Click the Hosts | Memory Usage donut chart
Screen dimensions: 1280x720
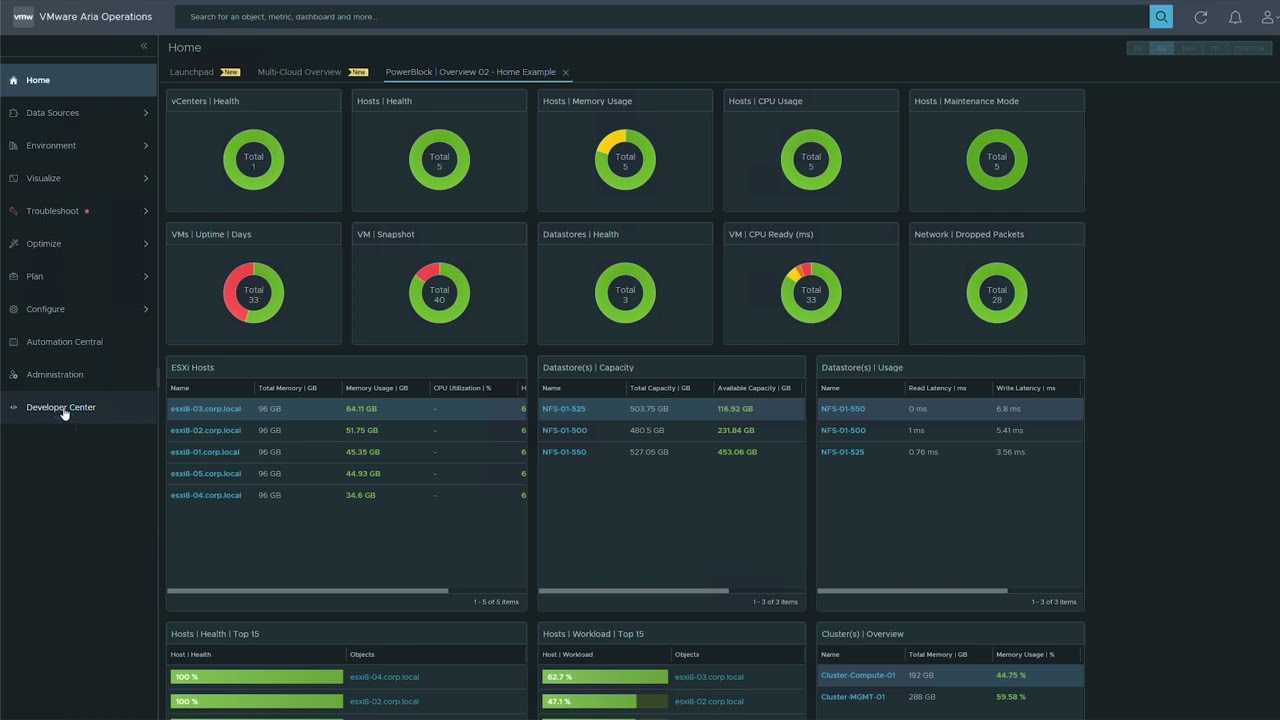pyautogui.click(x=625, y=159)
